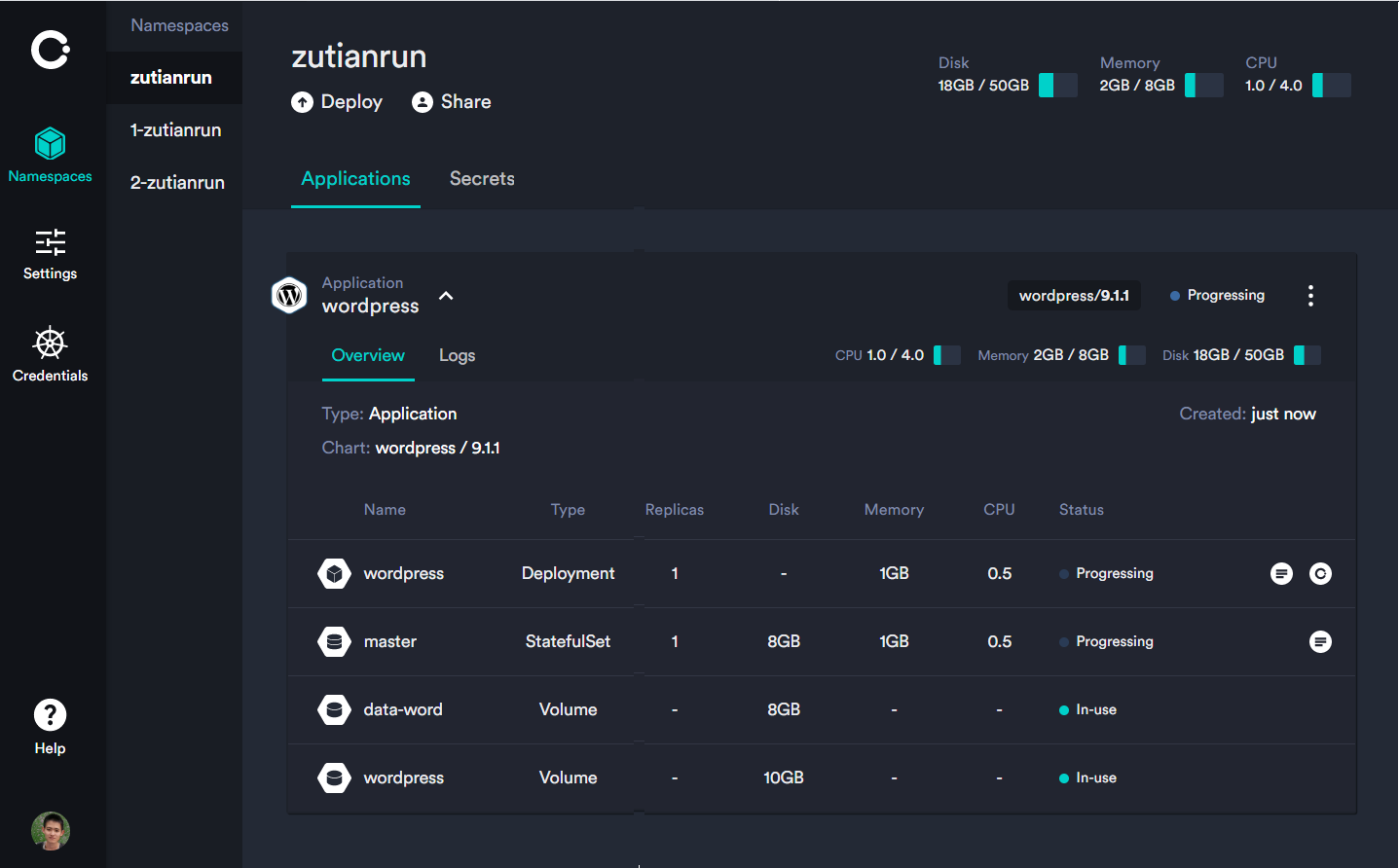Click 'Type: Application' text

[389, 415]
